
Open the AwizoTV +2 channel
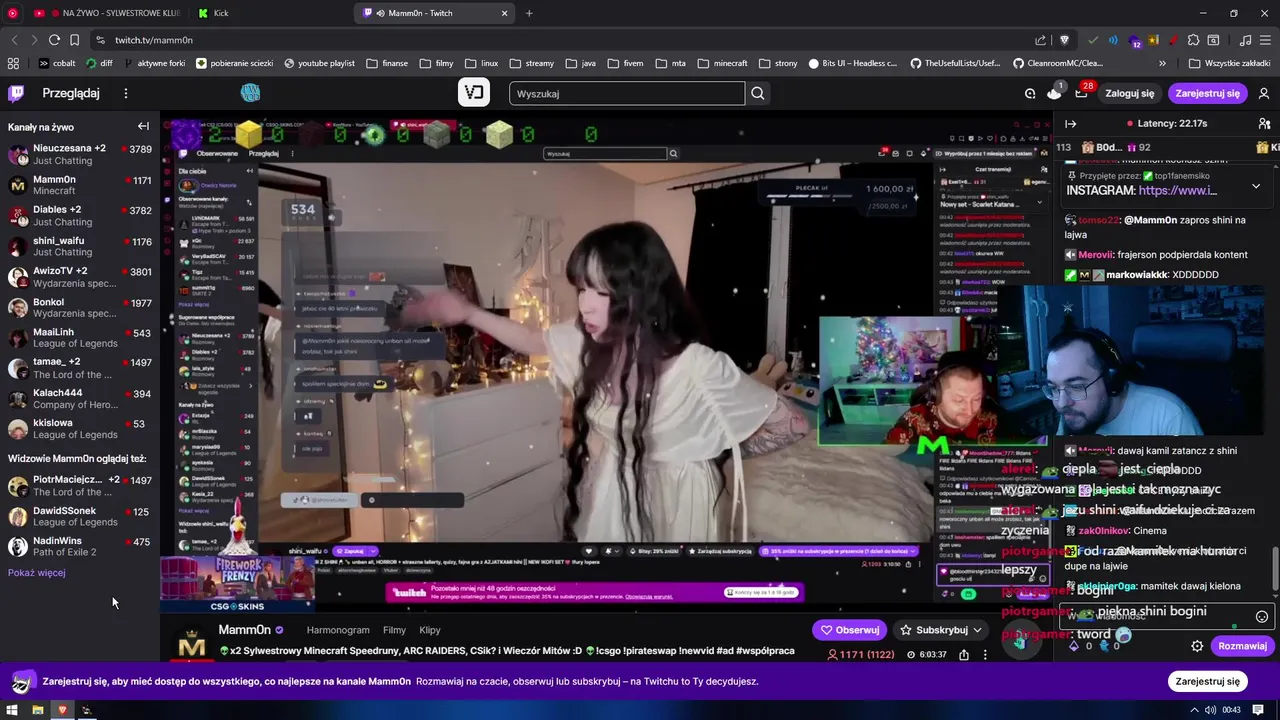80,276
